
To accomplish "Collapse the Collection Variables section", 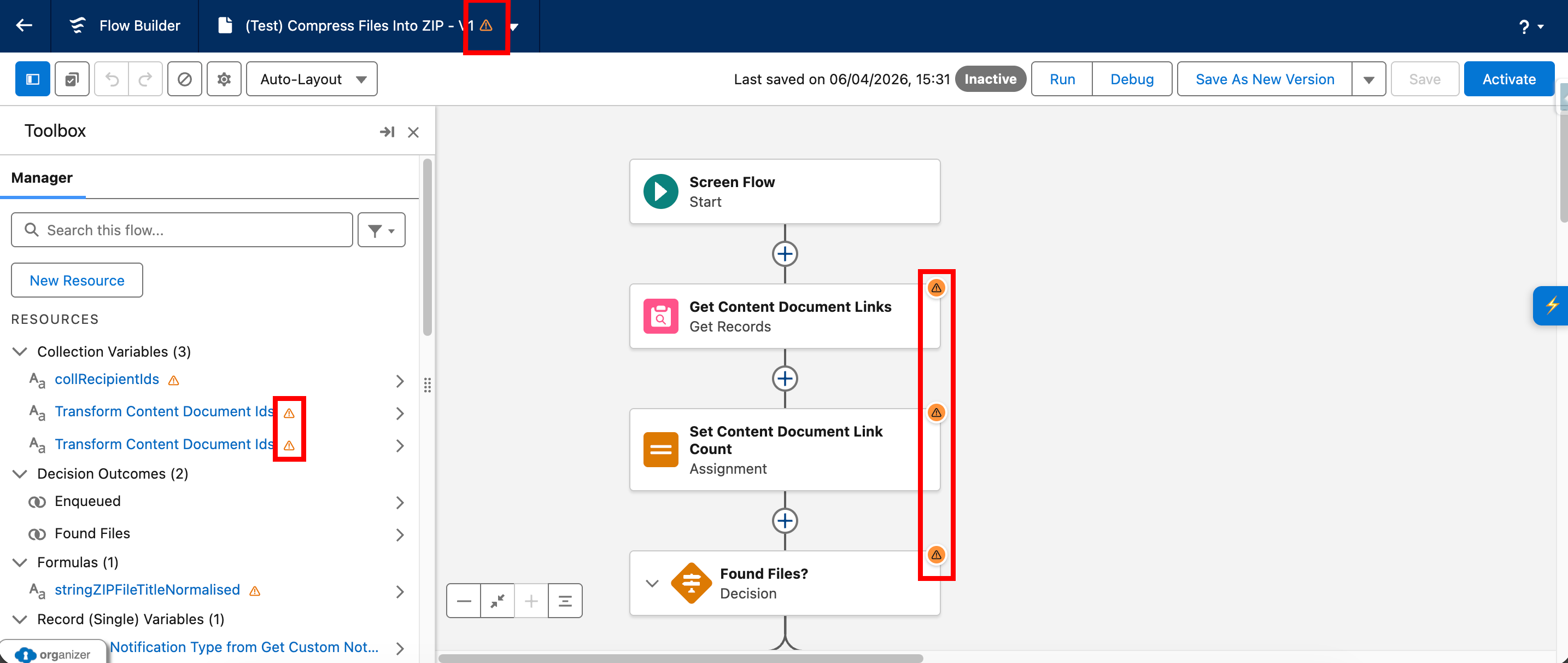I will [x=20, y=352].
